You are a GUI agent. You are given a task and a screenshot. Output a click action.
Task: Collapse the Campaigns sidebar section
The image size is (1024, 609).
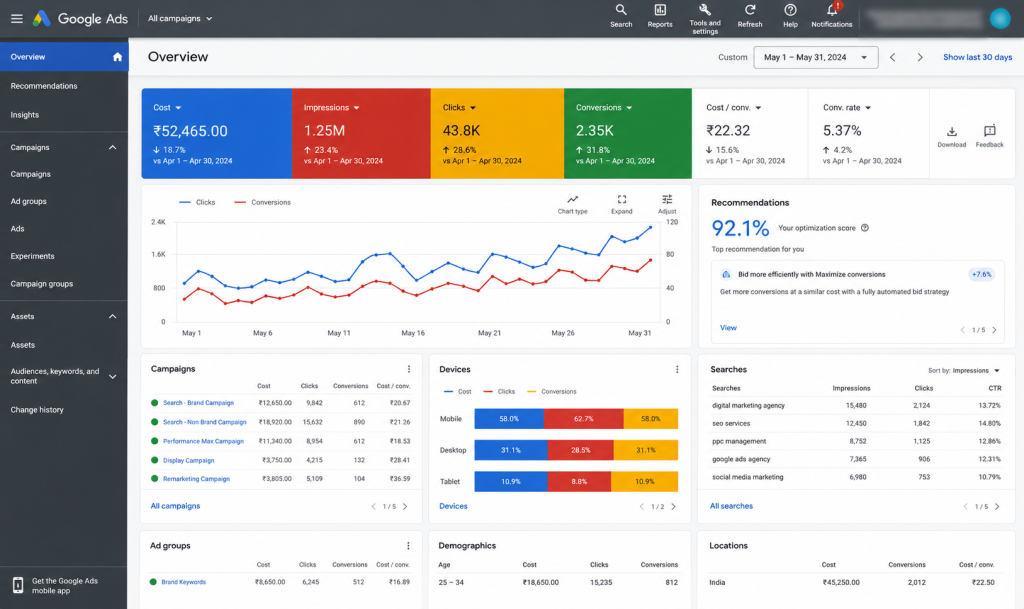[112, 148]
